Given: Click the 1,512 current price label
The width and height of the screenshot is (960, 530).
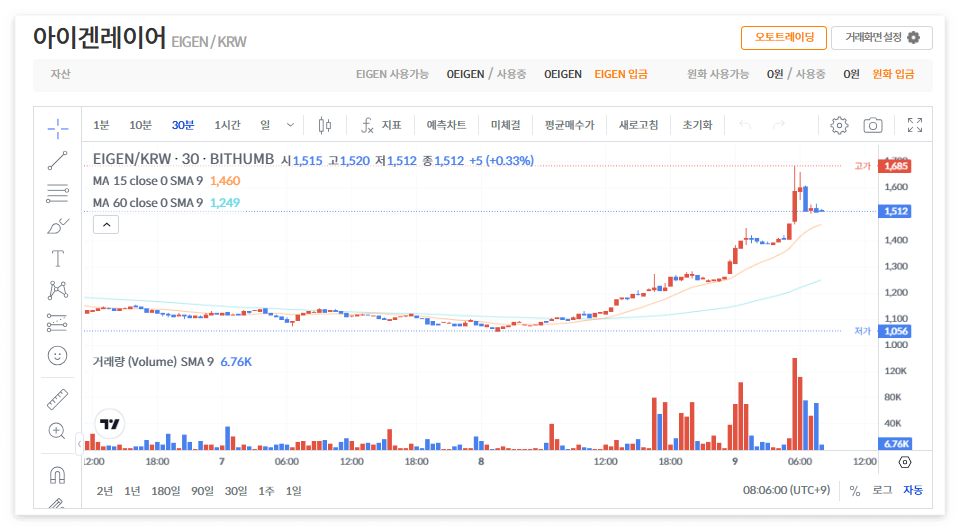Looking at the screenshot, I should pyautogui.click(x=895, y=211).
